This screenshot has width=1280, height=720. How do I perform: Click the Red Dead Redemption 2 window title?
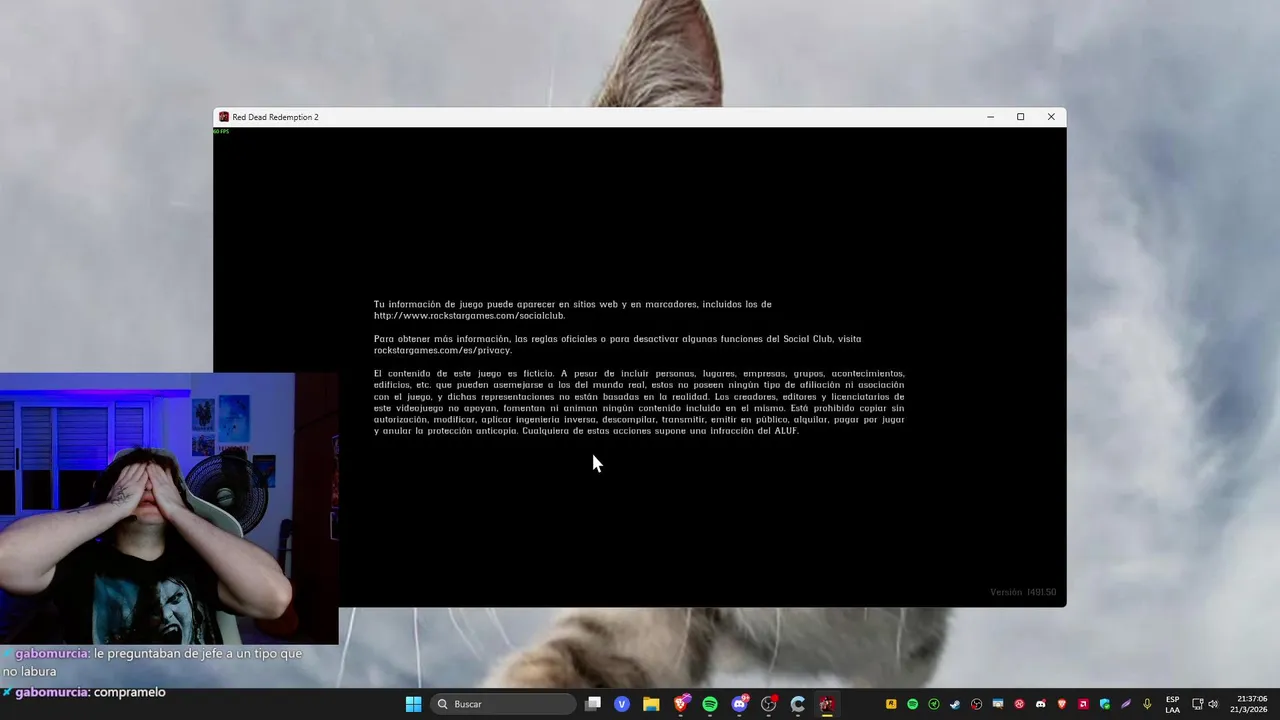coord(276,117)
